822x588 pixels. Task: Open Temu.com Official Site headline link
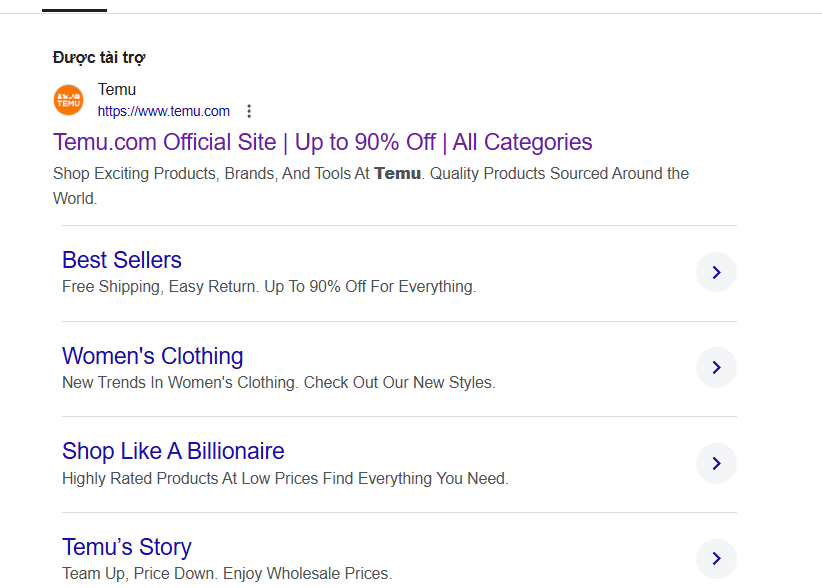pyautogui.click(x=322, y=142)
